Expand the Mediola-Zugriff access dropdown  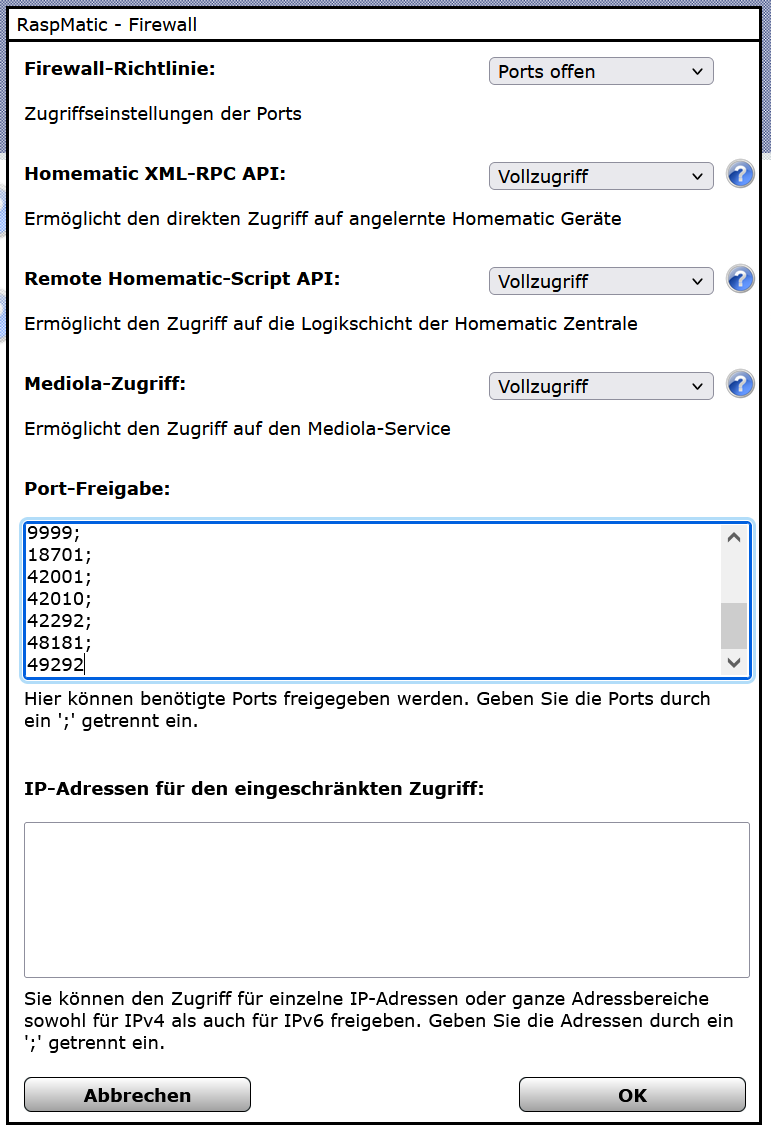pyautogui.click(x=600, y=387)
